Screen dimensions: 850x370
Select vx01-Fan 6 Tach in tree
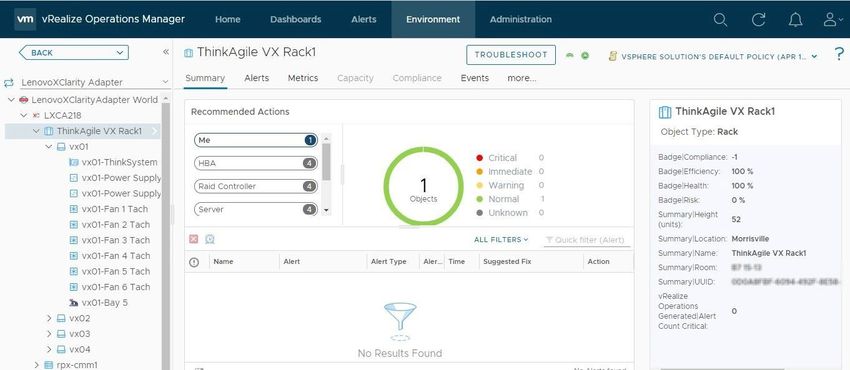[x=109, y=287]
